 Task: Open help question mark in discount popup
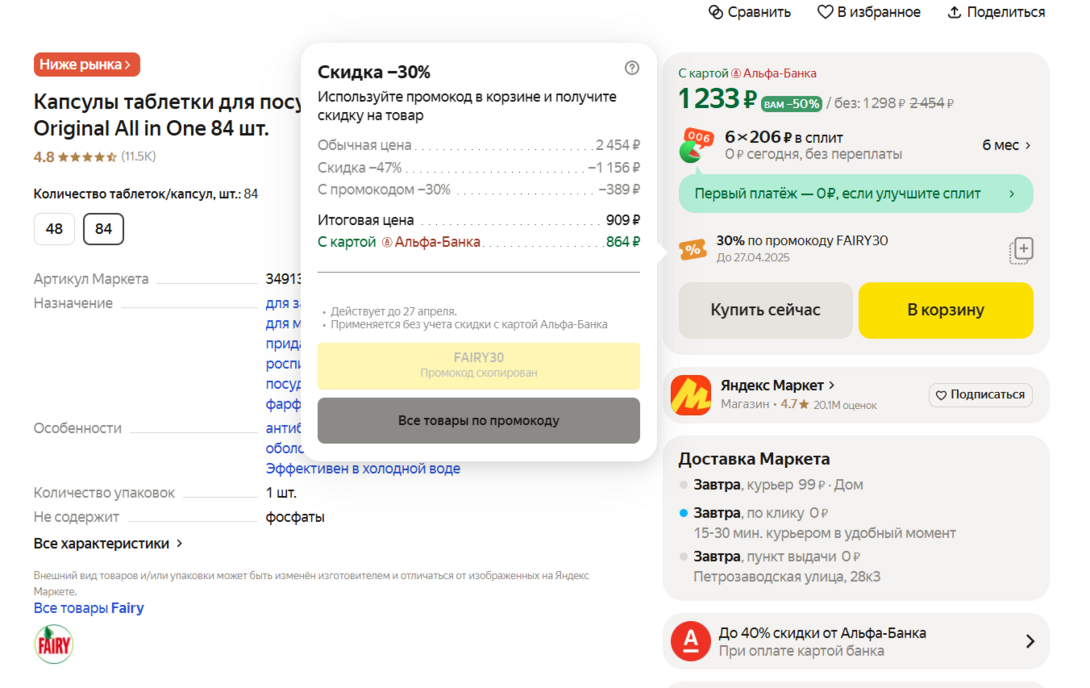(632, 68)
